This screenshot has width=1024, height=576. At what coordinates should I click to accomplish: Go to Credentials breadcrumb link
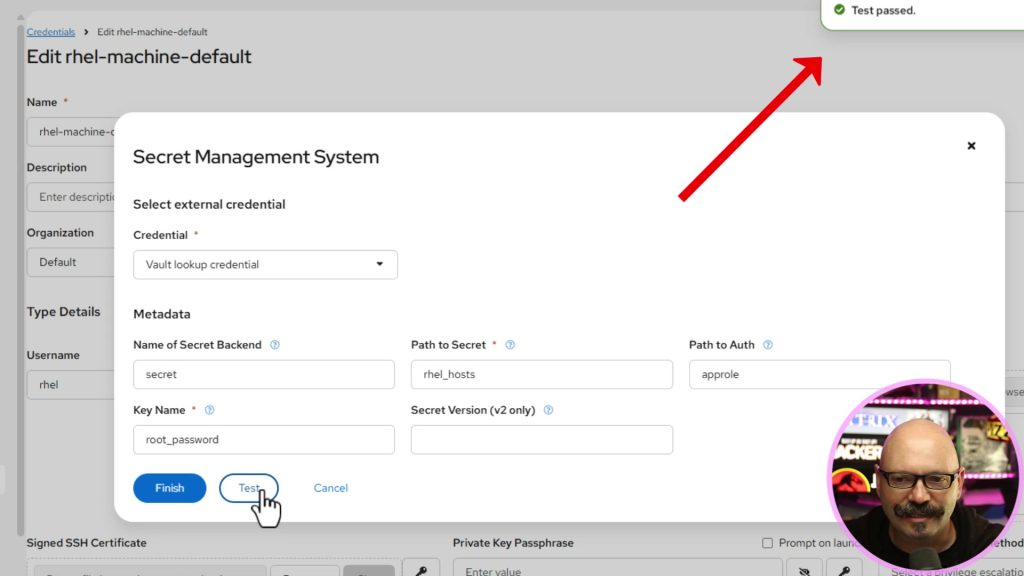click(x=50, y=32)
